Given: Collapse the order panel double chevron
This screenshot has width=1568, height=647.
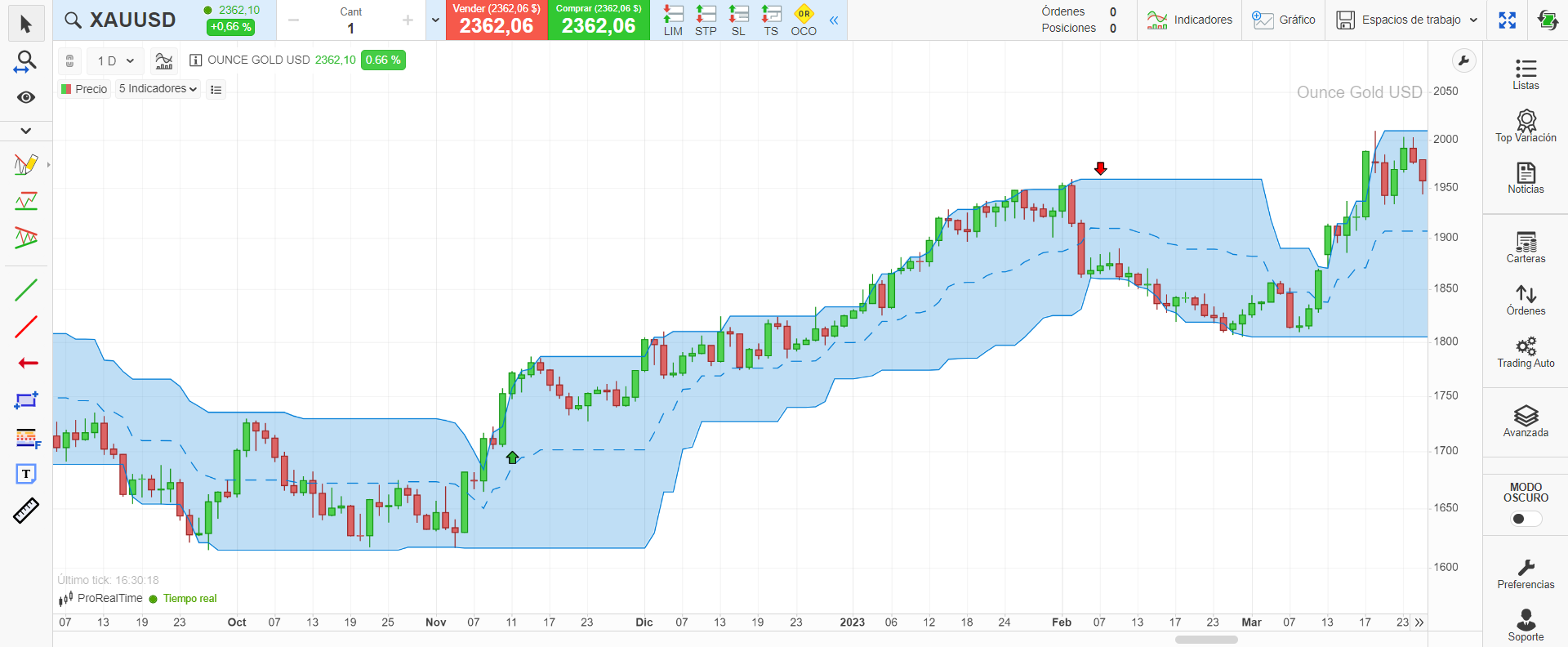Looking at the screenshot, I should click(834, 20).
